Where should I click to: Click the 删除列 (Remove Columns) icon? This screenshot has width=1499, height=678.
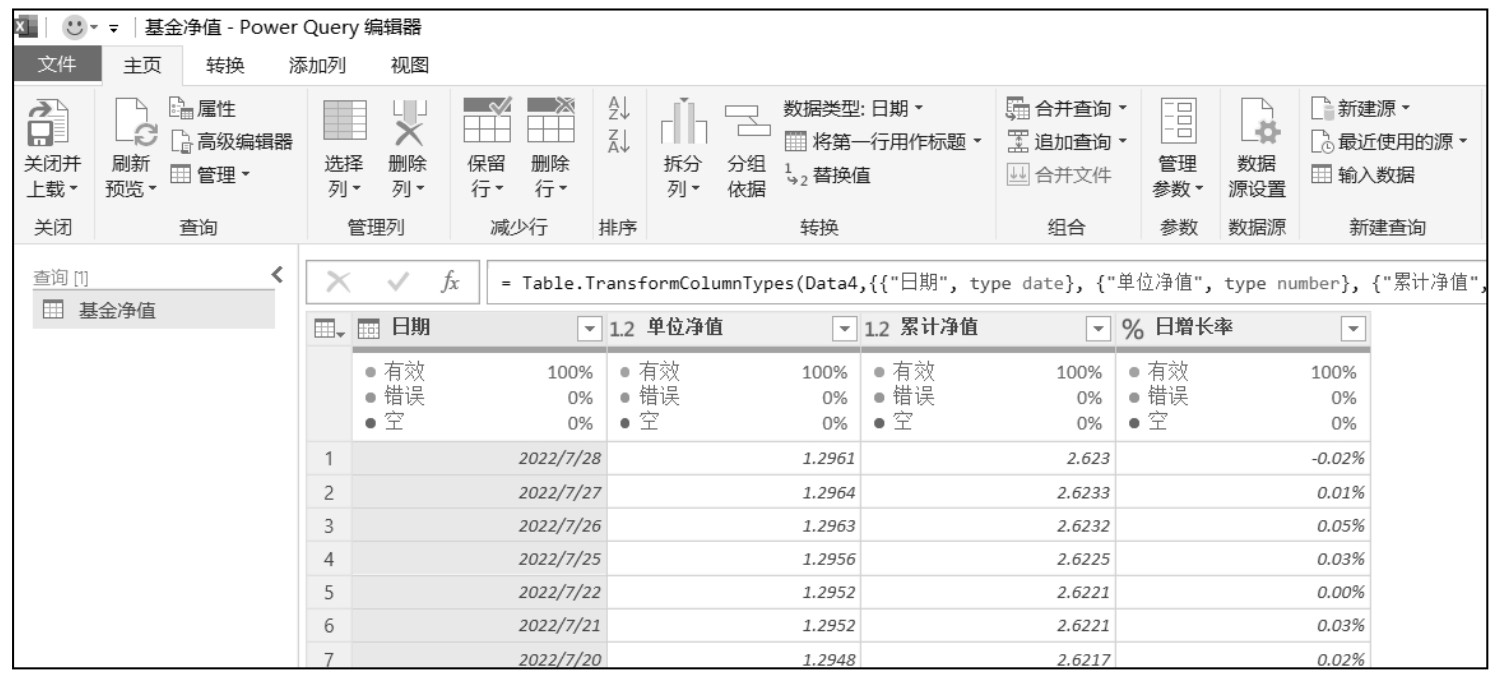(407, 123)
